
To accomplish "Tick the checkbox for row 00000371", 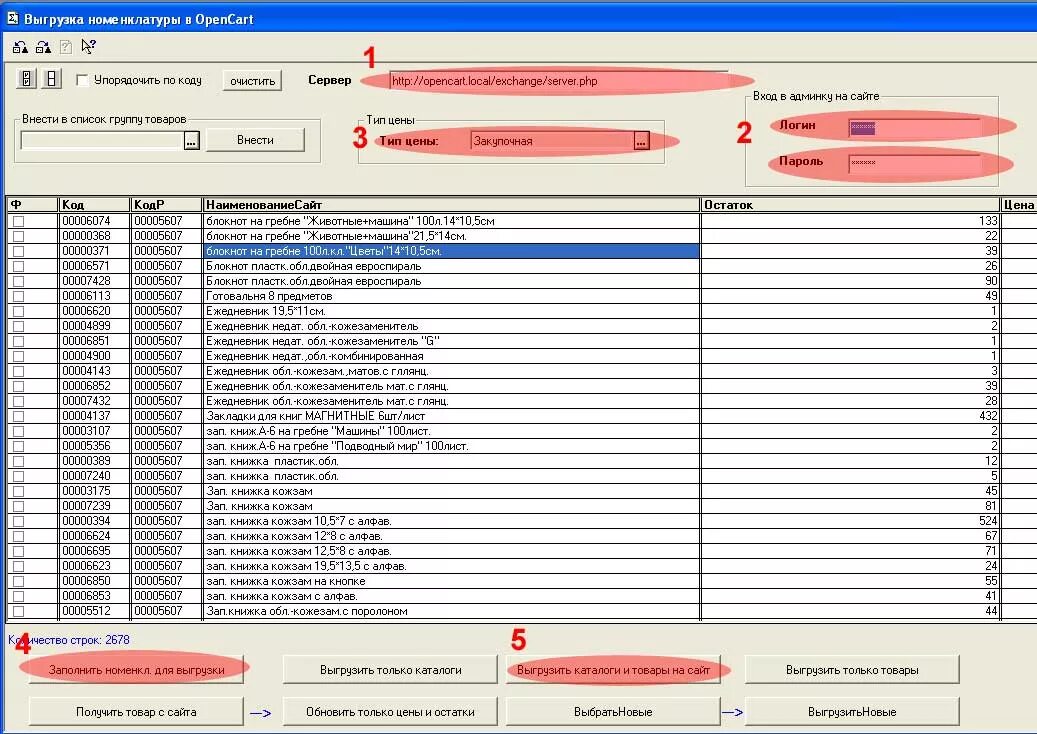I will click(x=19, y=251).
